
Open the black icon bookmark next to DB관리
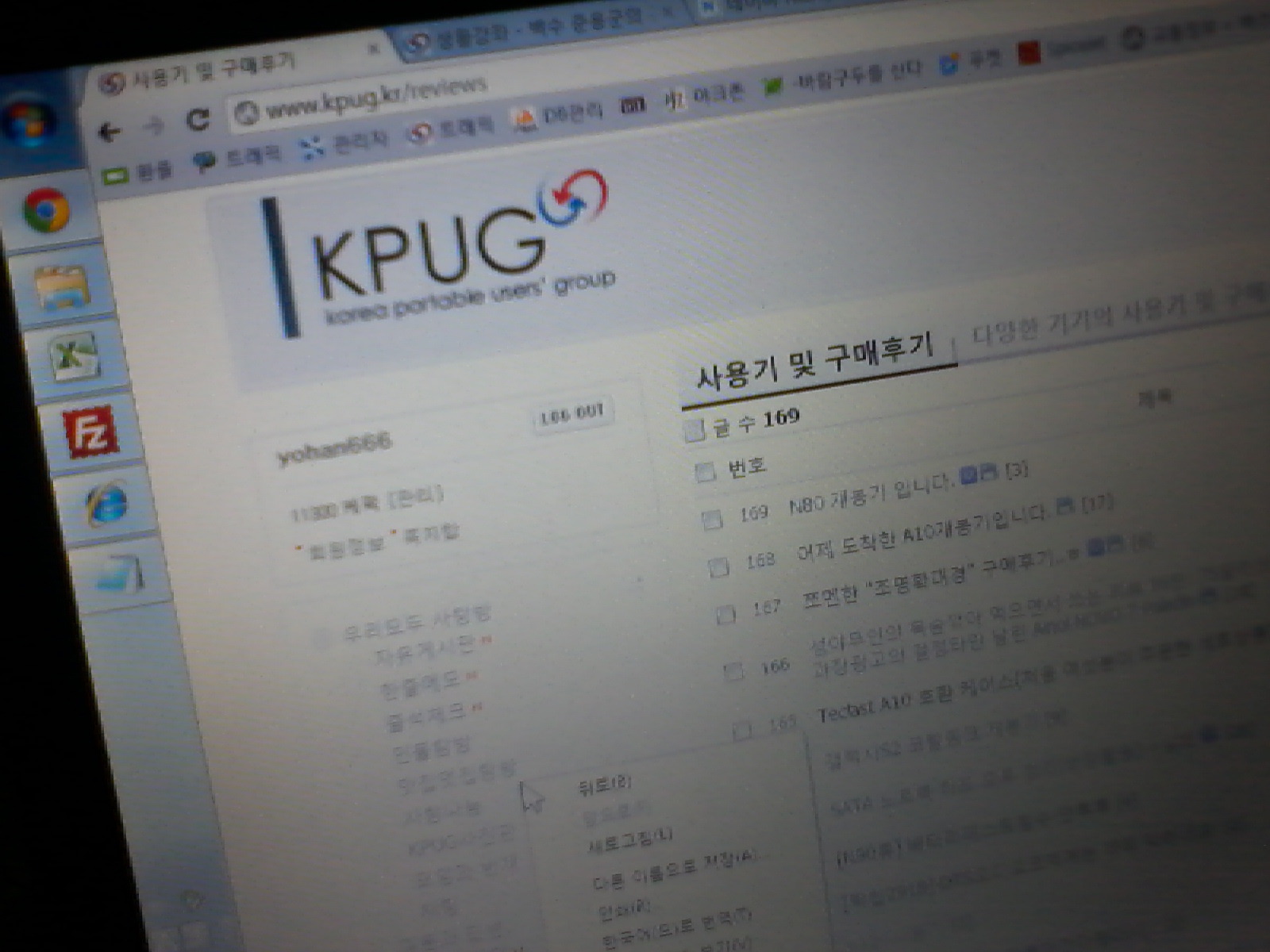(633, 104)
